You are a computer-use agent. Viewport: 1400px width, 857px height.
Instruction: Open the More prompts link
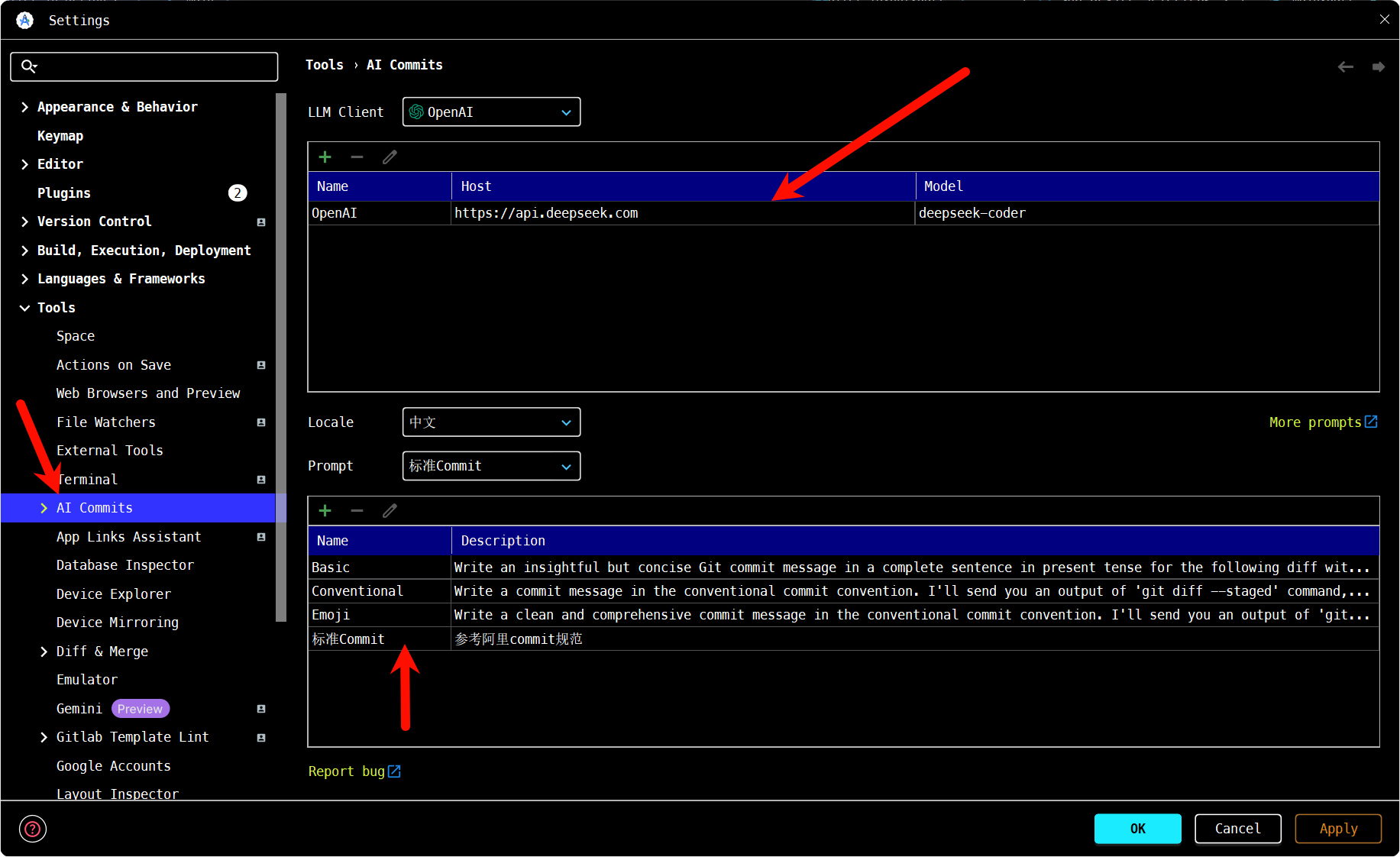point(1323,422)
